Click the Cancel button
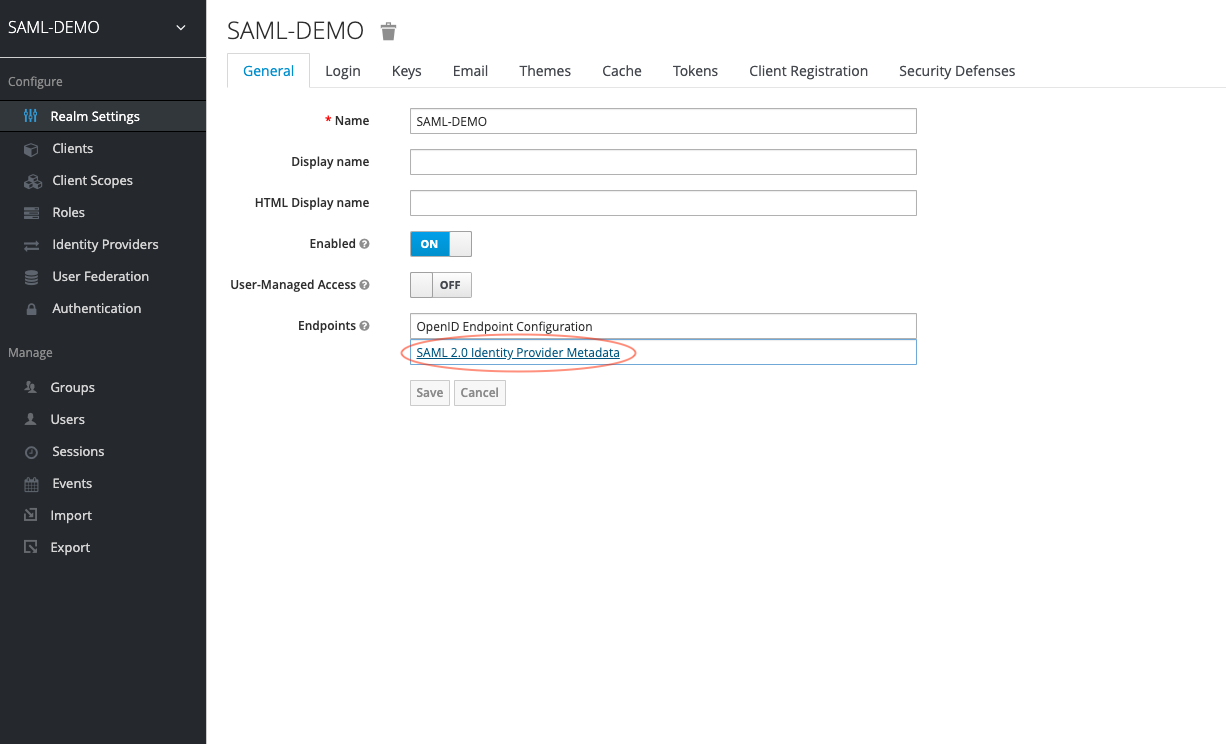The width and height of the screenshot is (1226, 744). point(479,393)
